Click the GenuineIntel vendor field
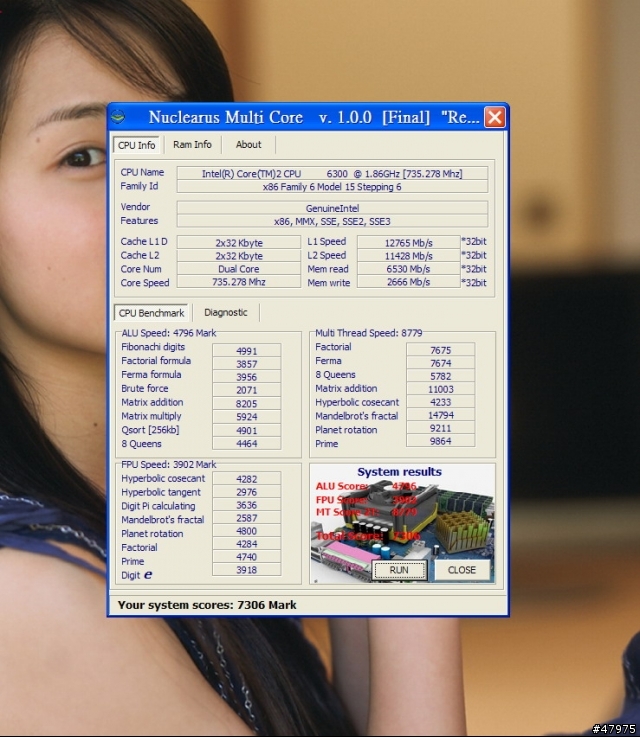Viewport: 640px width, 737px height. pos(332,208)
